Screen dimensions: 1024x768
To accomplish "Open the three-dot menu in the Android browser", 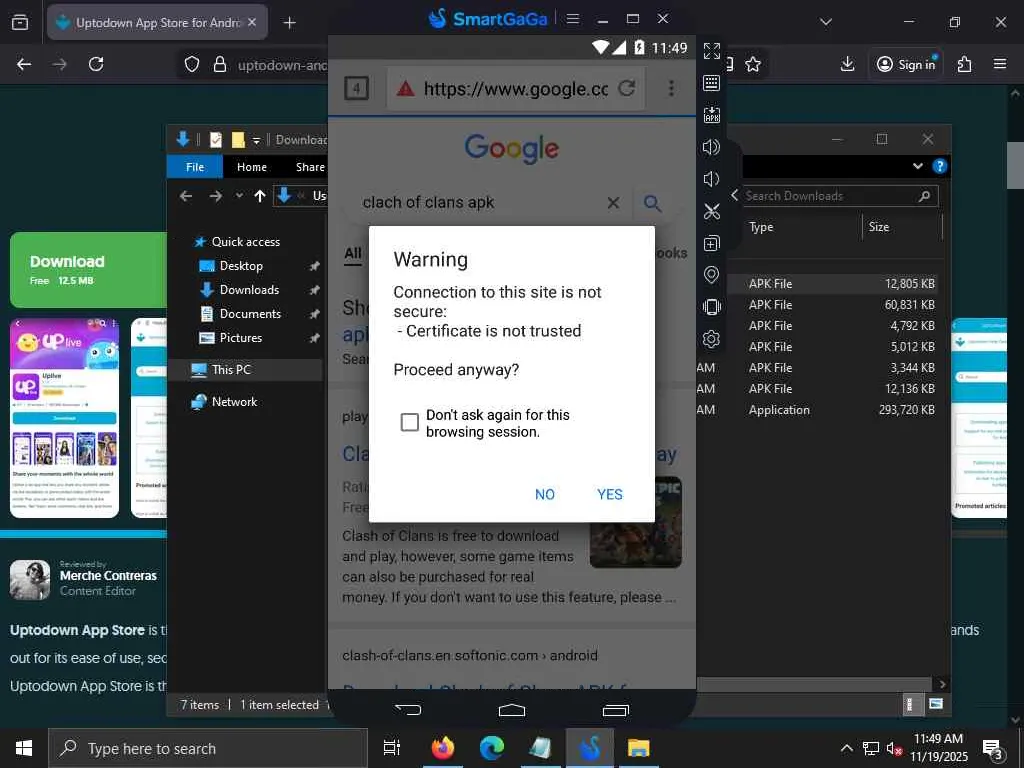I will coord(671,88).
